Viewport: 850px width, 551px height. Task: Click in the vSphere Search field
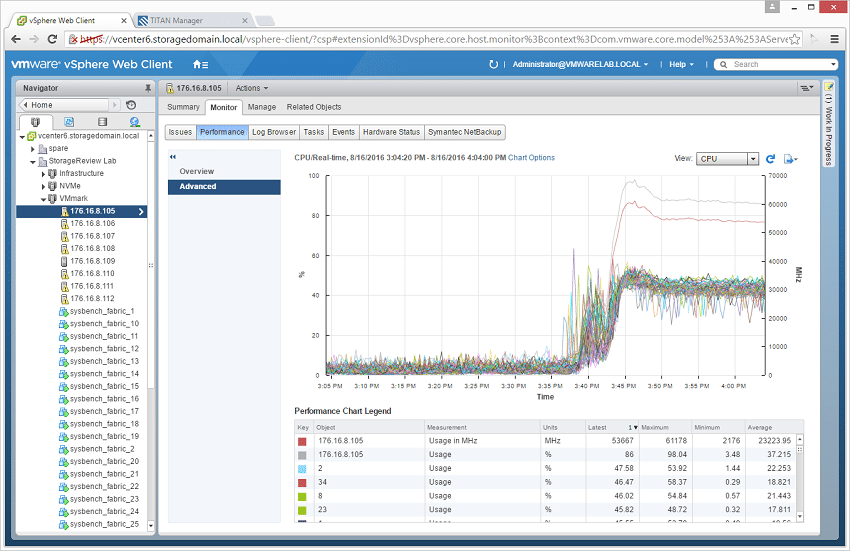[x=778, y=65]
